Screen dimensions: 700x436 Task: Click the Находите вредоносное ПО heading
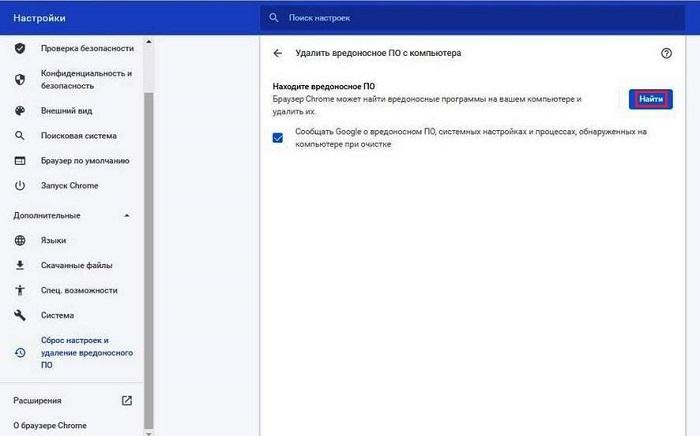tap(324, 87)
